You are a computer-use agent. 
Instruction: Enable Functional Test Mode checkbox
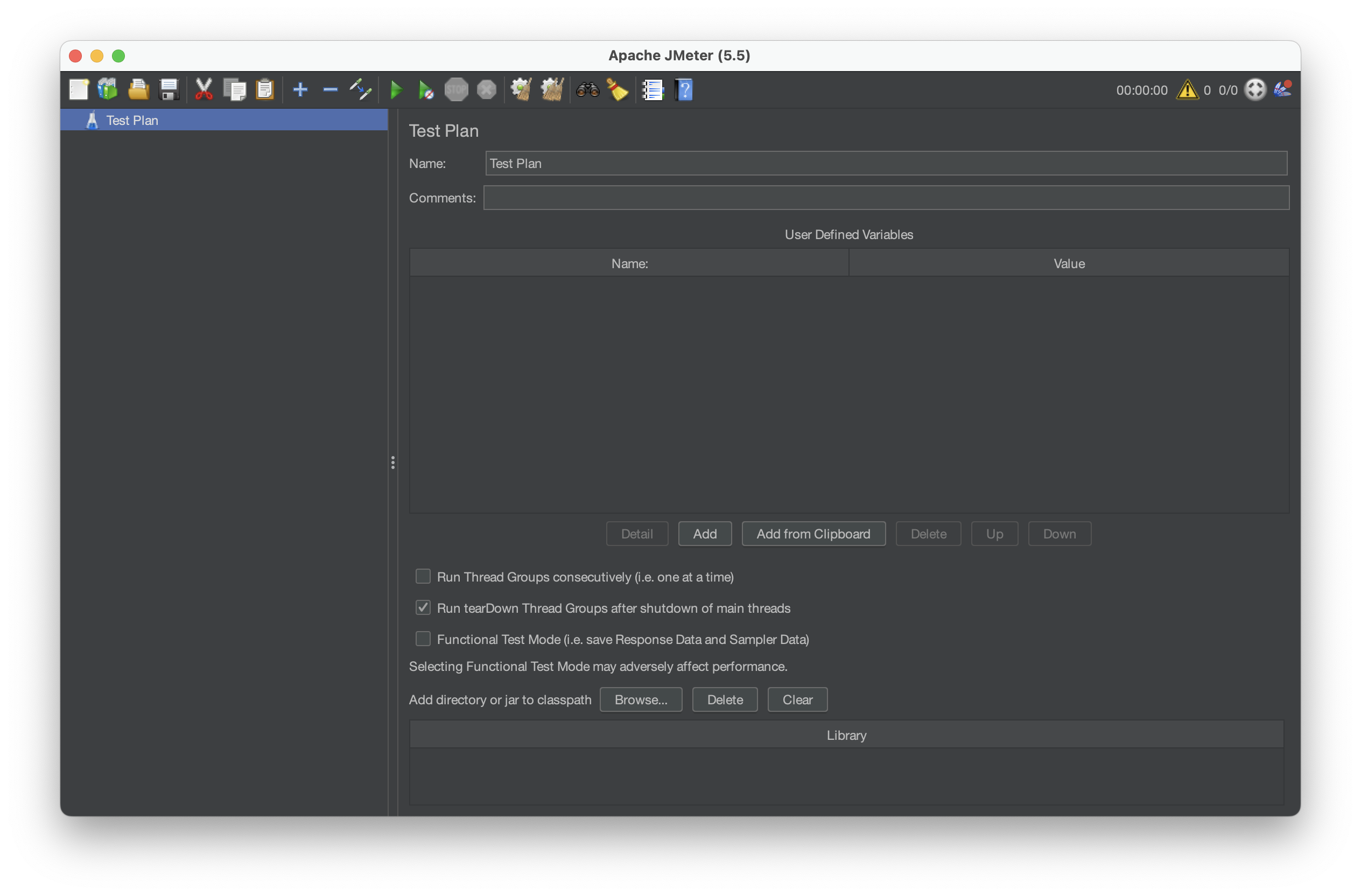pyautogui.click(x=423, y=638)
